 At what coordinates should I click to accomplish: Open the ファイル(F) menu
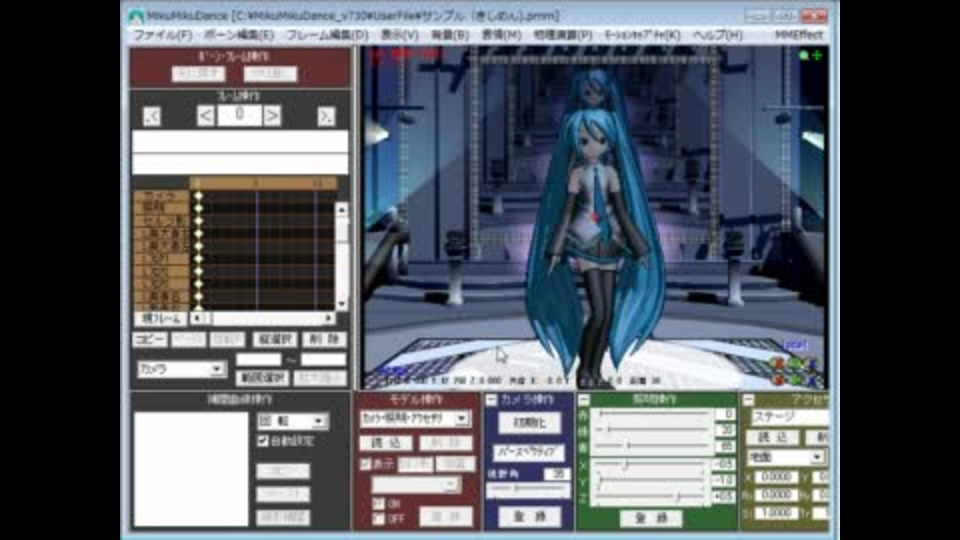163,35
